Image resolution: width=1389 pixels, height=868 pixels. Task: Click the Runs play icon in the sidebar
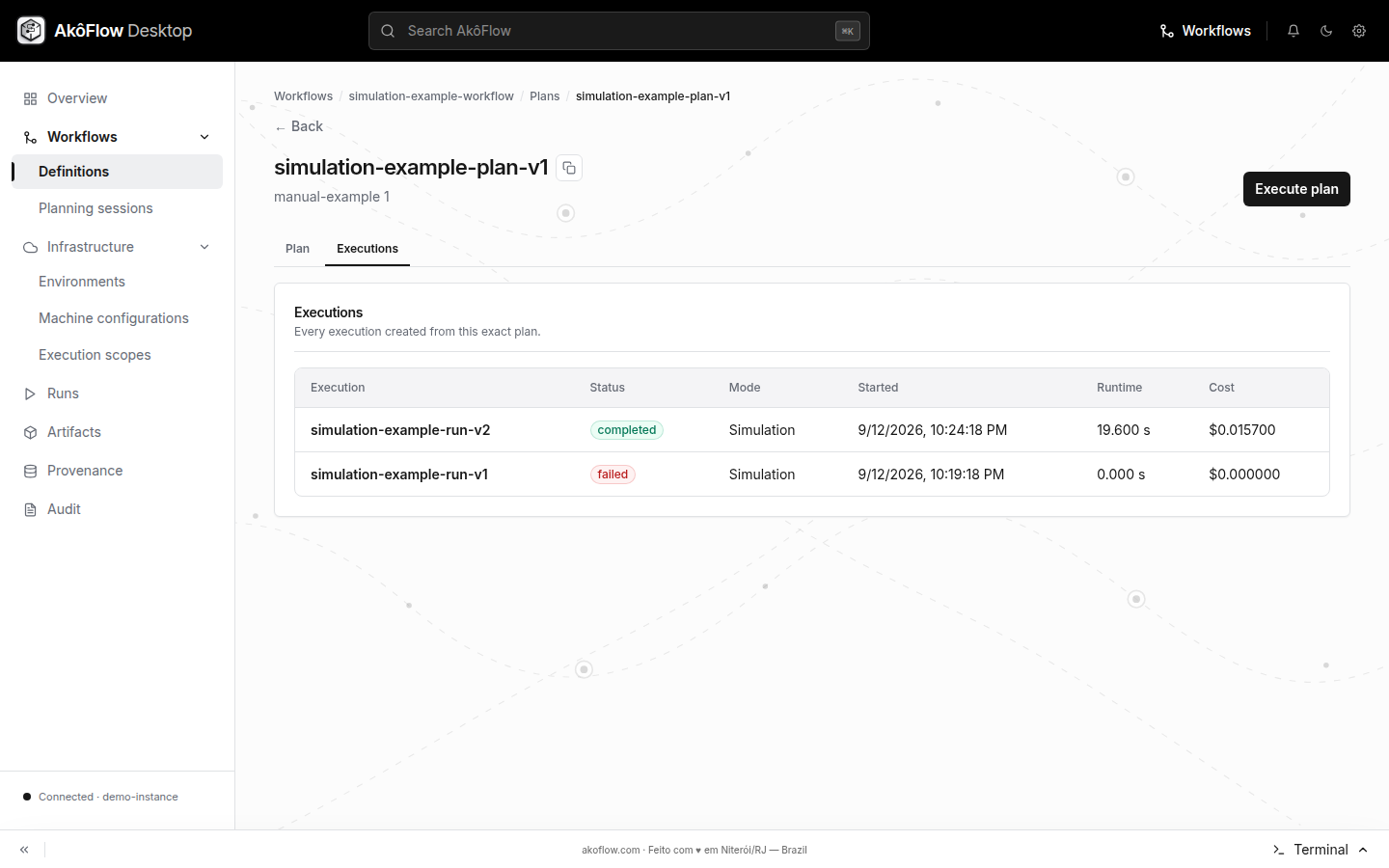(30, 393)
